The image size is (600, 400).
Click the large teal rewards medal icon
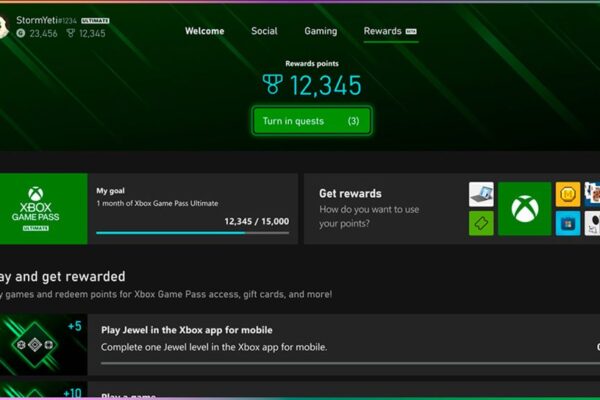272,84
